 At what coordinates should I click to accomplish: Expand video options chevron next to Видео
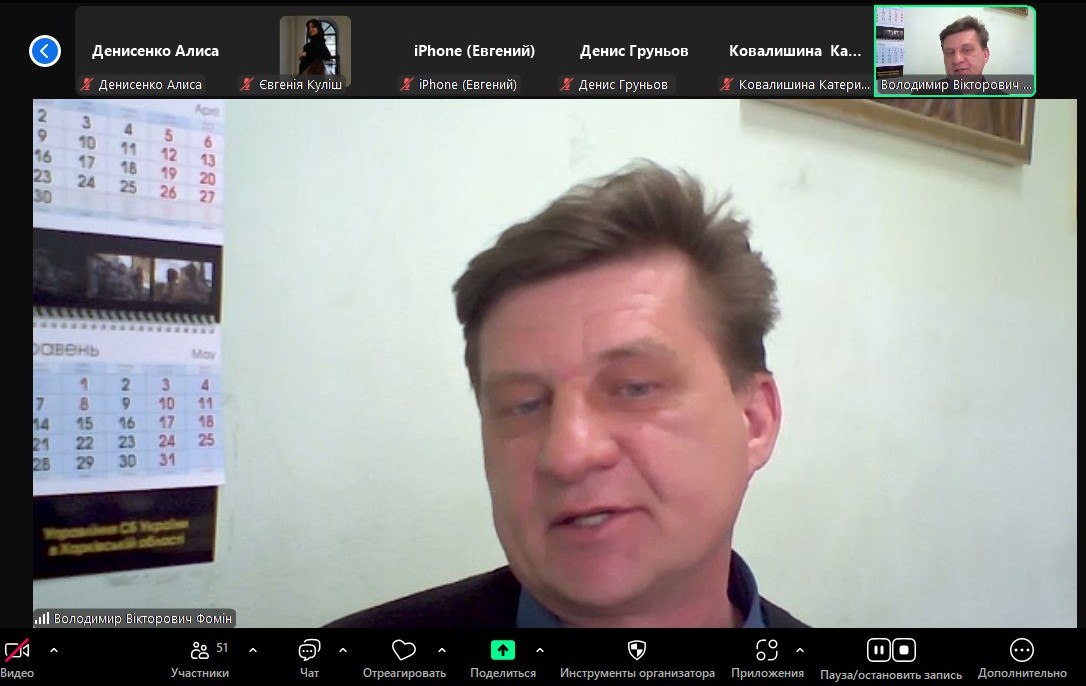[x=54, y=650]
